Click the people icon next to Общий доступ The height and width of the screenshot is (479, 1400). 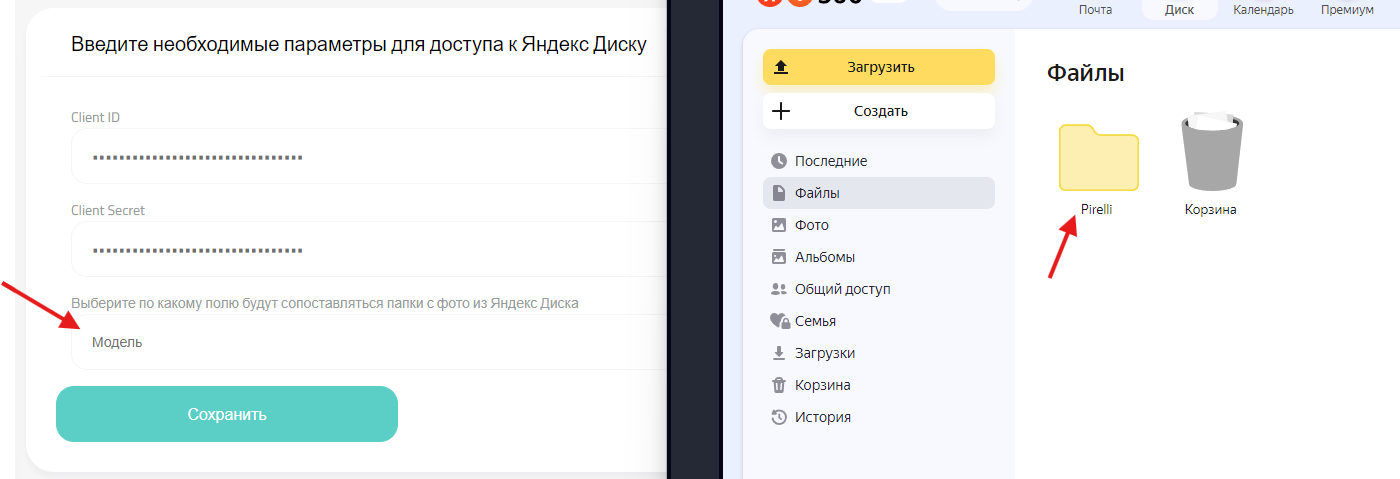[x=779, y=289]
